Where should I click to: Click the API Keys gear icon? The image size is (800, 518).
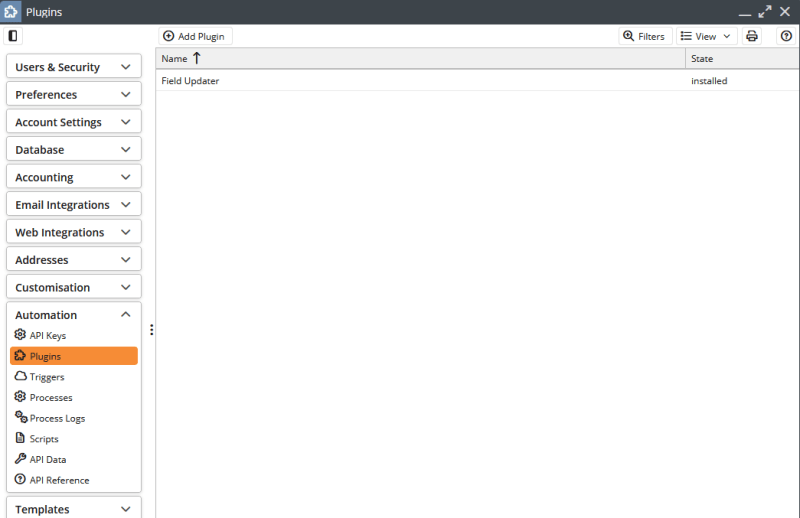coord(20,335)
